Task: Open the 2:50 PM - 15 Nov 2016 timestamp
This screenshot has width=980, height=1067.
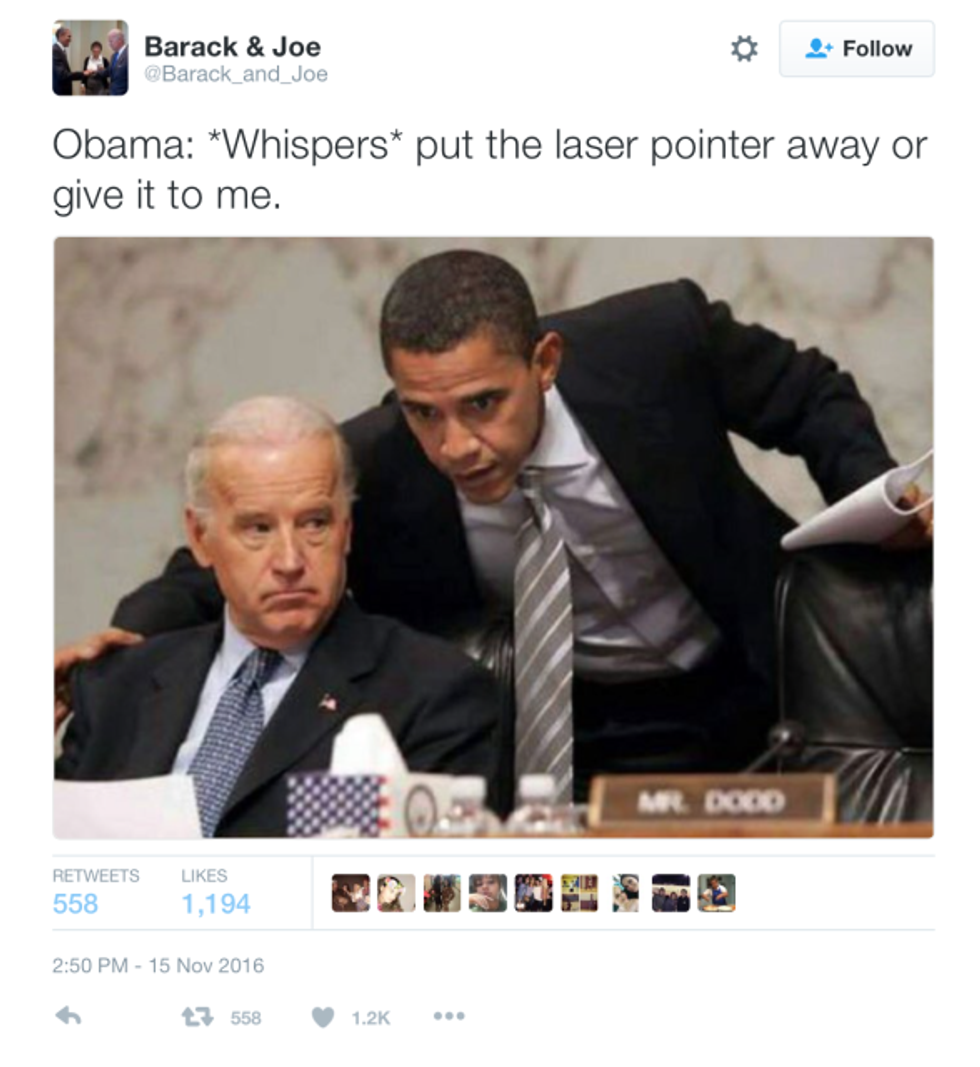Action: point(158,966)
